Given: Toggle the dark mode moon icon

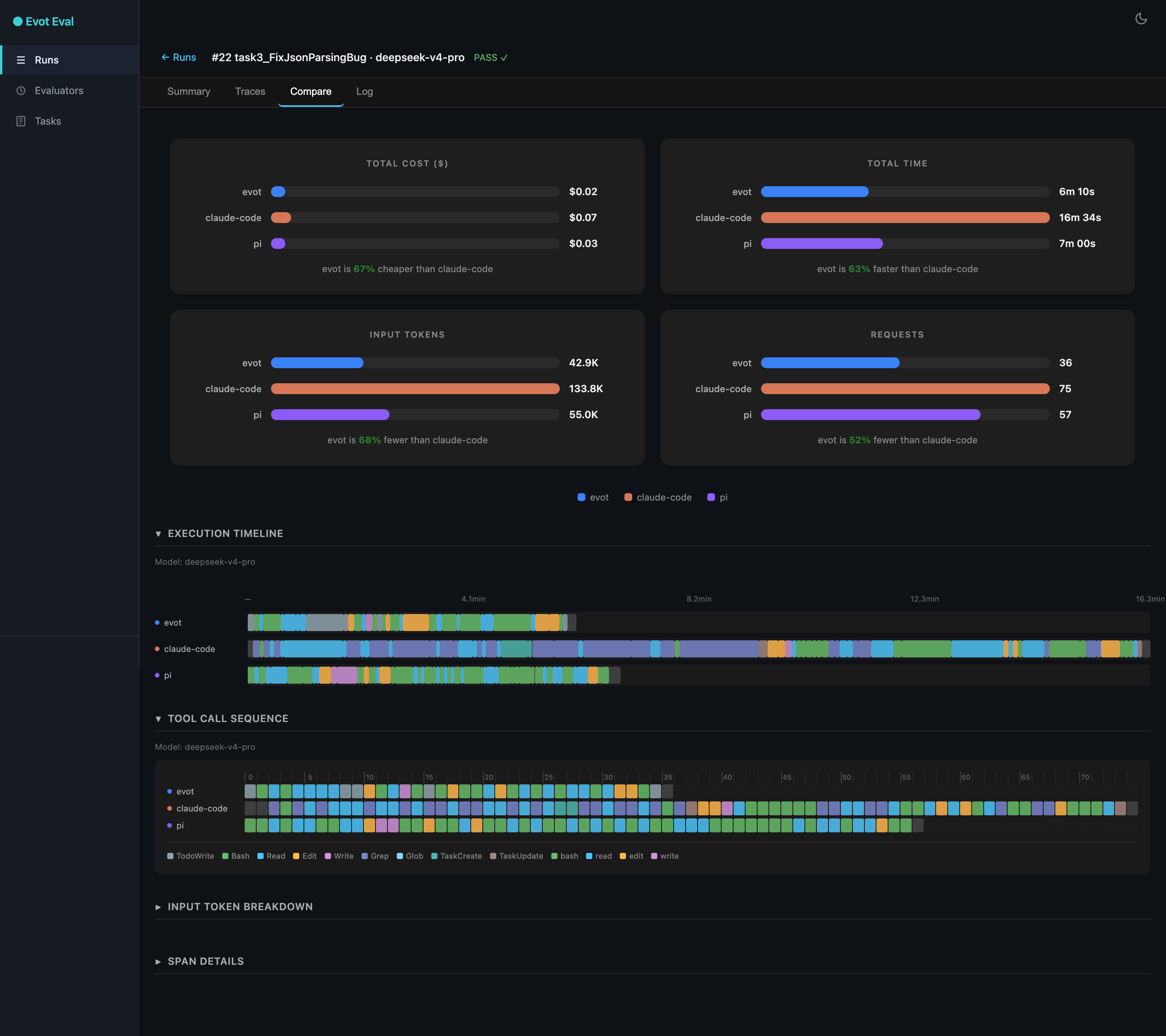Looking at the screenshot, I should click(1141, 19).
